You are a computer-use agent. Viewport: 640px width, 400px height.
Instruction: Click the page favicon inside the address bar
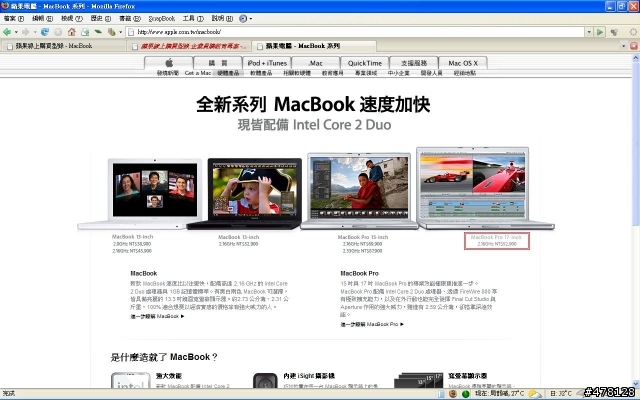click(131, 32)
